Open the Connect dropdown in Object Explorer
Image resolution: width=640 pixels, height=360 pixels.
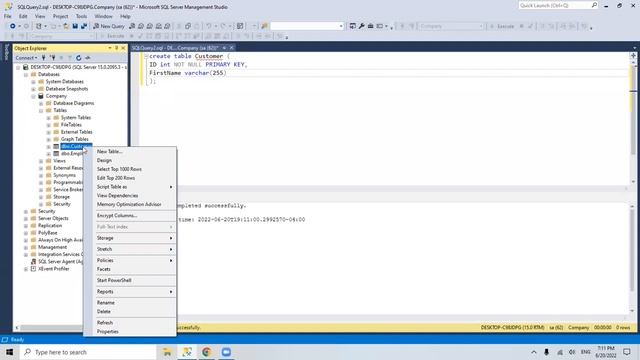26,58
